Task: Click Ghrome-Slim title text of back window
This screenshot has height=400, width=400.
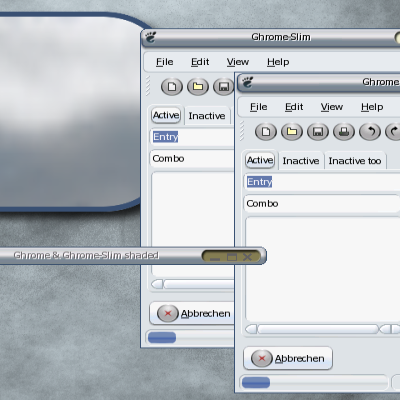Action: point(281,37)
